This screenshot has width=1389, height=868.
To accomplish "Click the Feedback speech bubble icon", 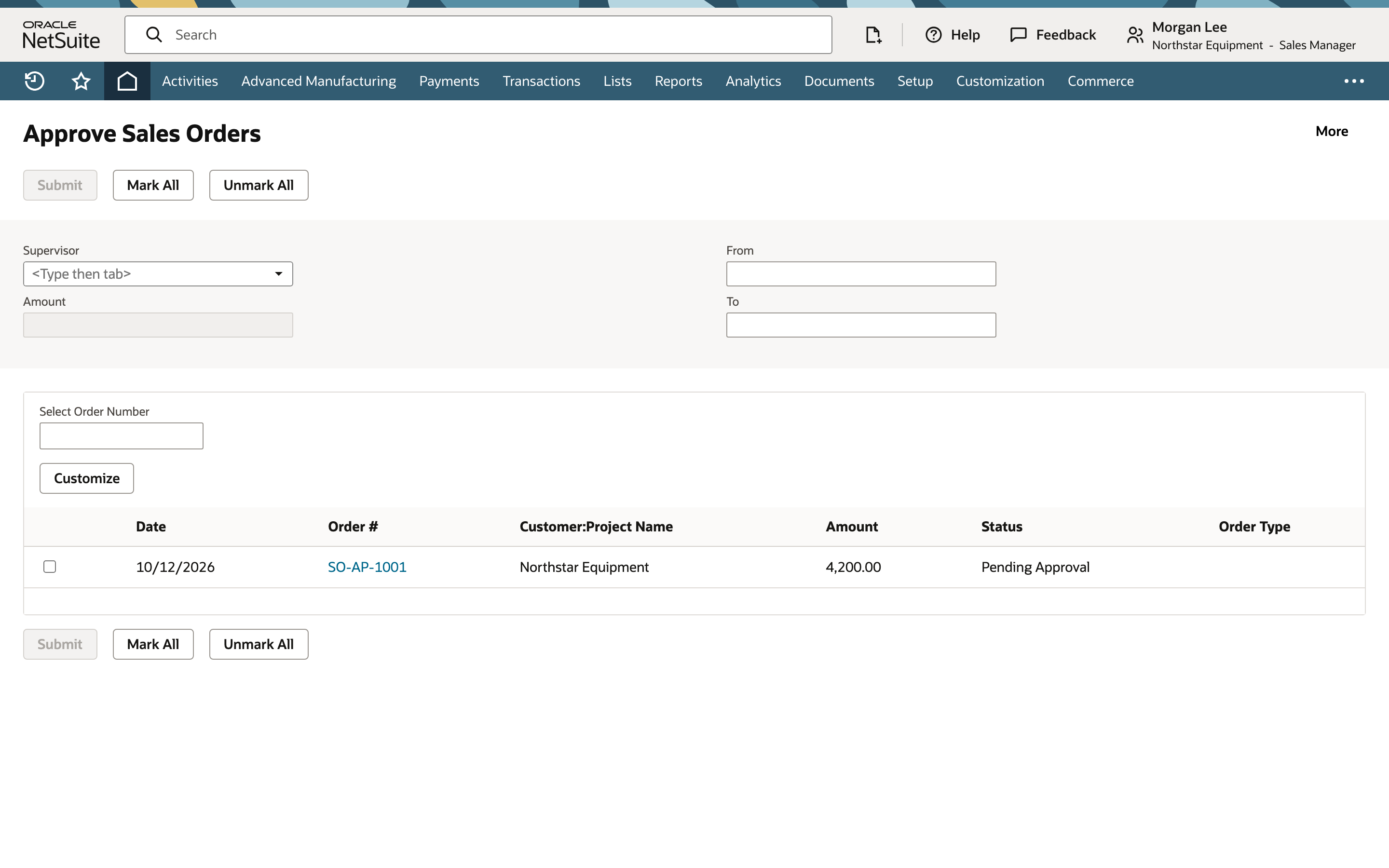I will [1018, 35].
